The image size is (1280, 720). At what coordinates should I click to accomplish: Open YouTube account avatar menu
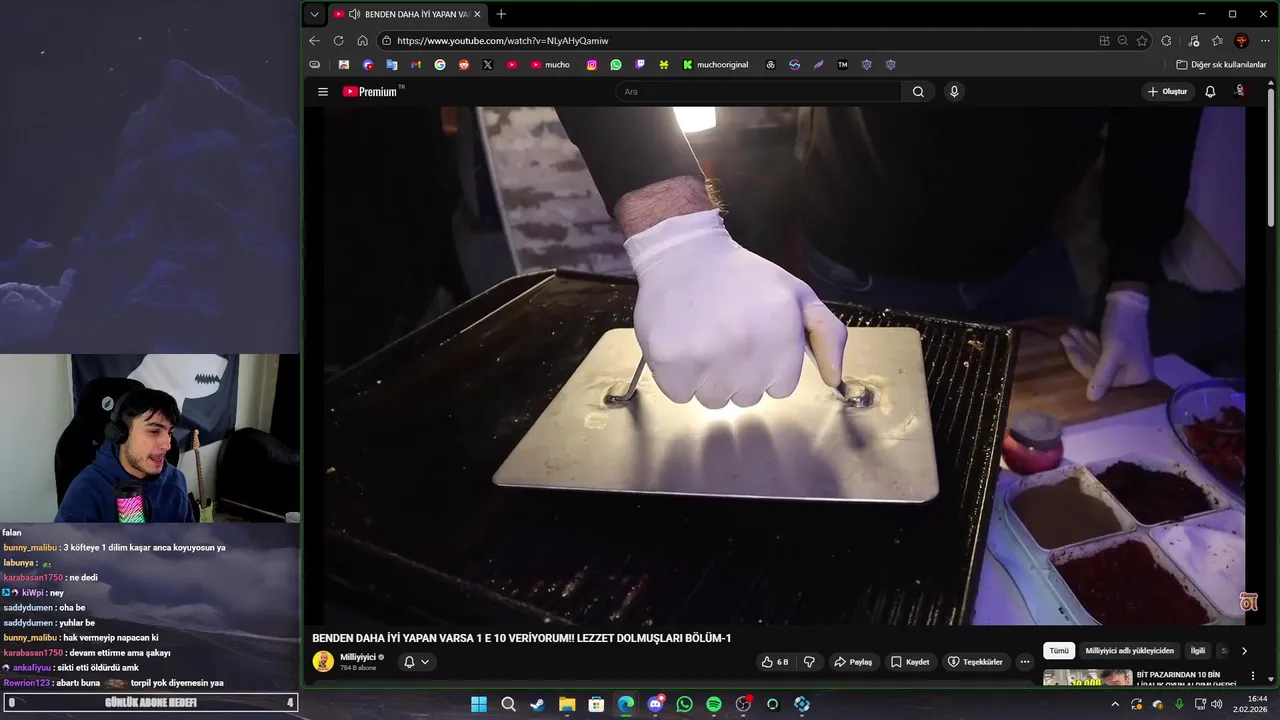pos(1241,91)
